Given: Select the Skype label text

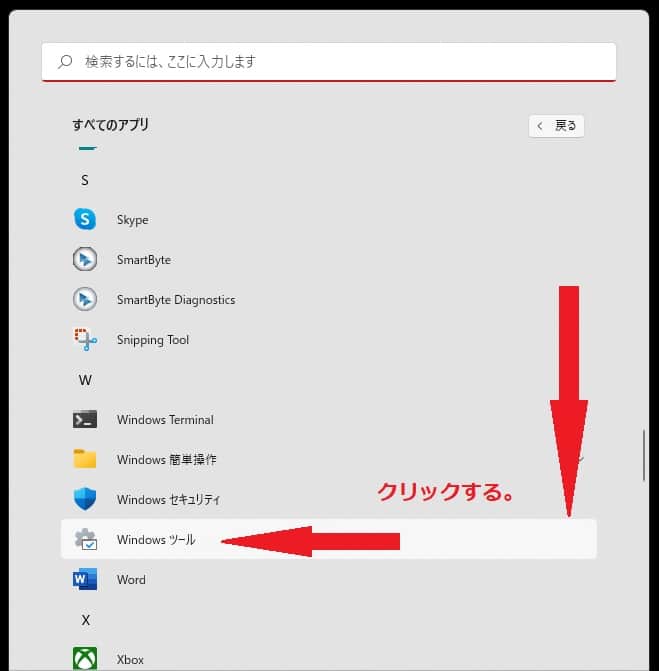Looking at the screenshot, I should click(133, 220).
